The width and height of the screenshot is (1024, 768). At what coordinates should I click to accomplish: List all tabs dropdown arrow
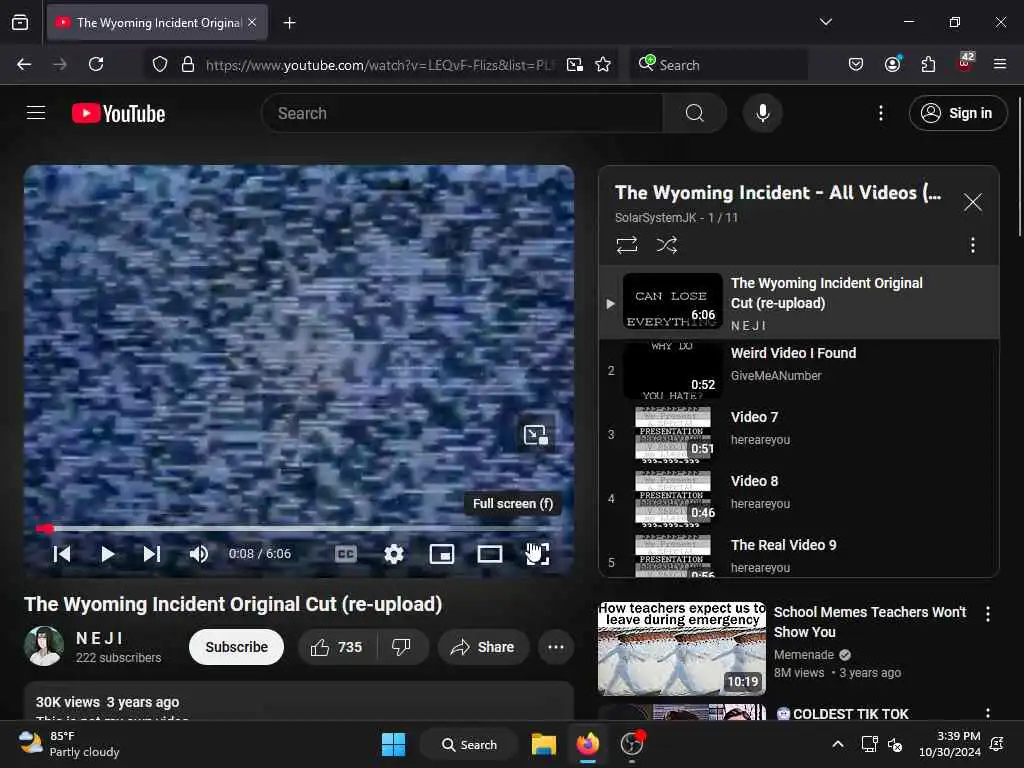point(826,22)
